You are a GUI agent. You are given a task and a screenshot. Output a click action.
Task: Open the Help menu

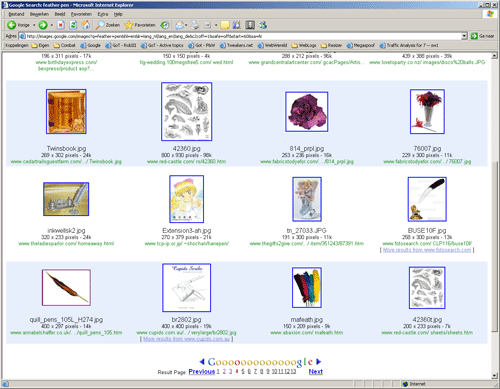(x=118, y=14)
